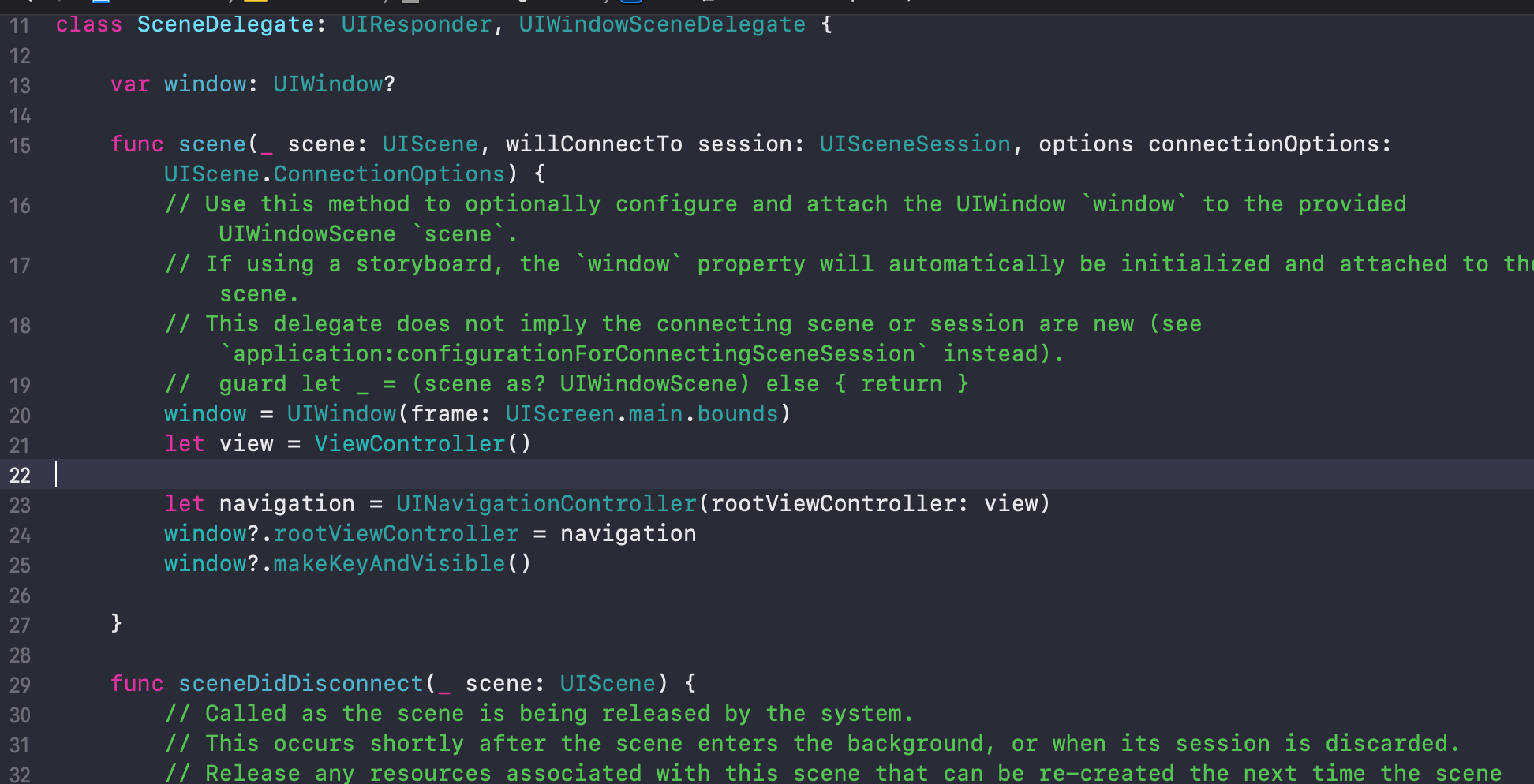Click the 'let' keyword before view on line 21
Viewport: 1534px width, 784px height.
pyautogui.click(x=185, y=444)
